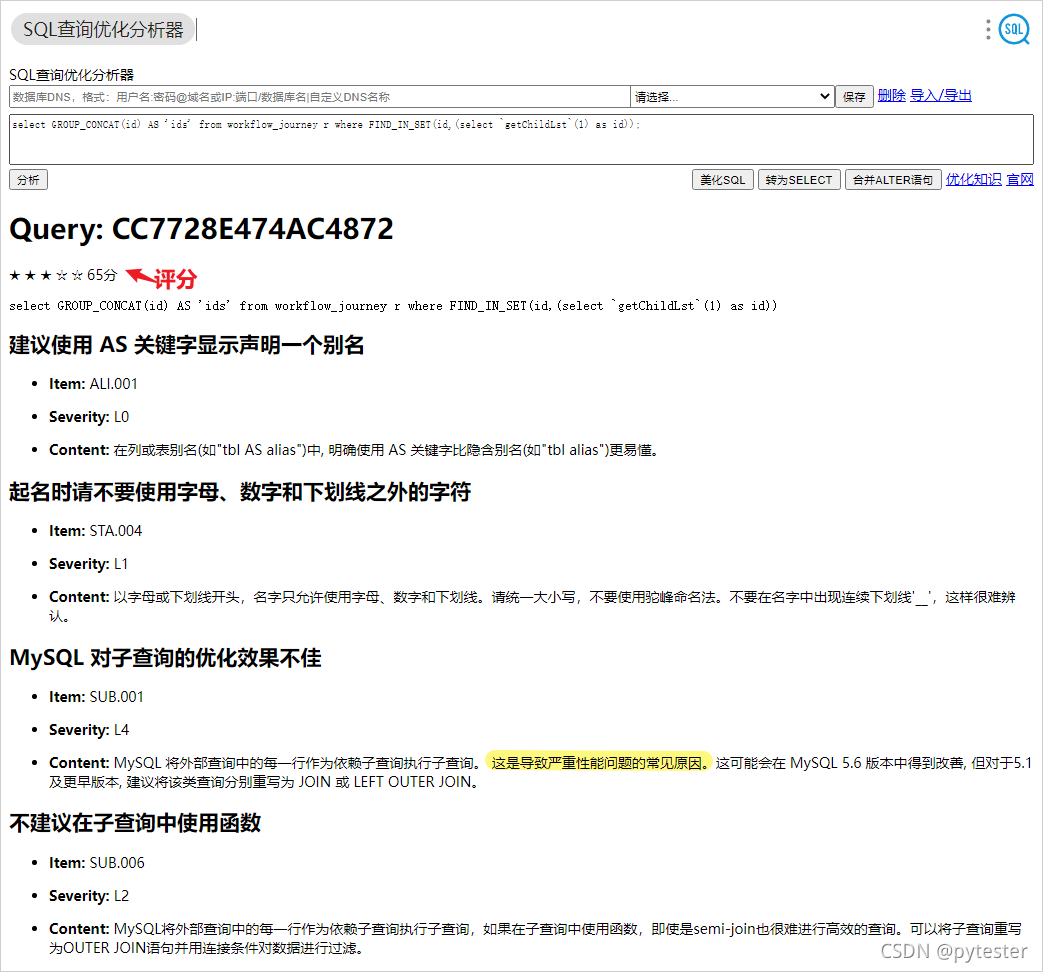Click the STA.004 content starting 以字母或下划线开头
Screen dimensions: 1043x972
point(532,607)
